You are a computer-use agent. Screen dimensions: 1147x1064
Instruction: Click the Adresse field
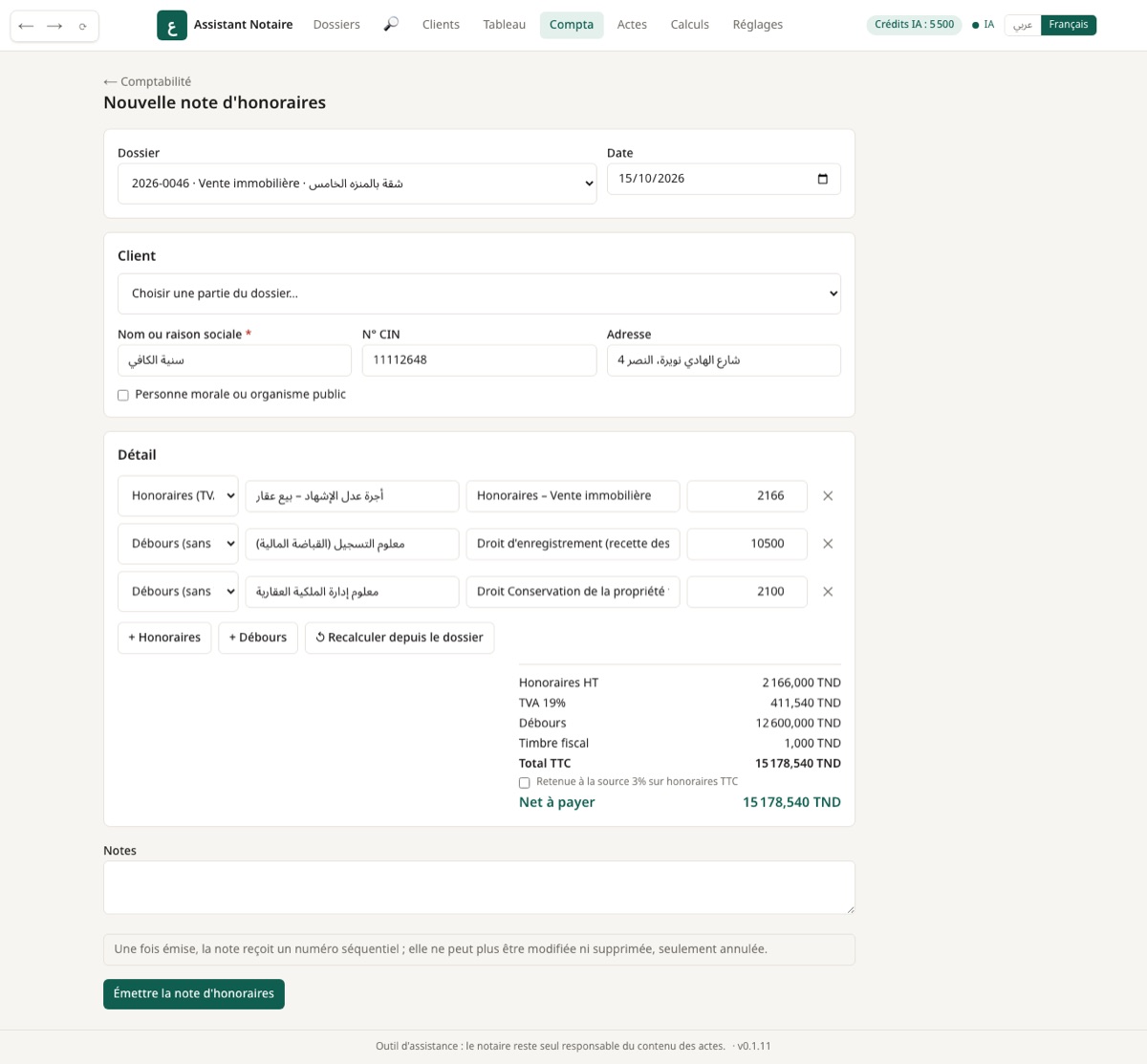click(x=724, y=360)
